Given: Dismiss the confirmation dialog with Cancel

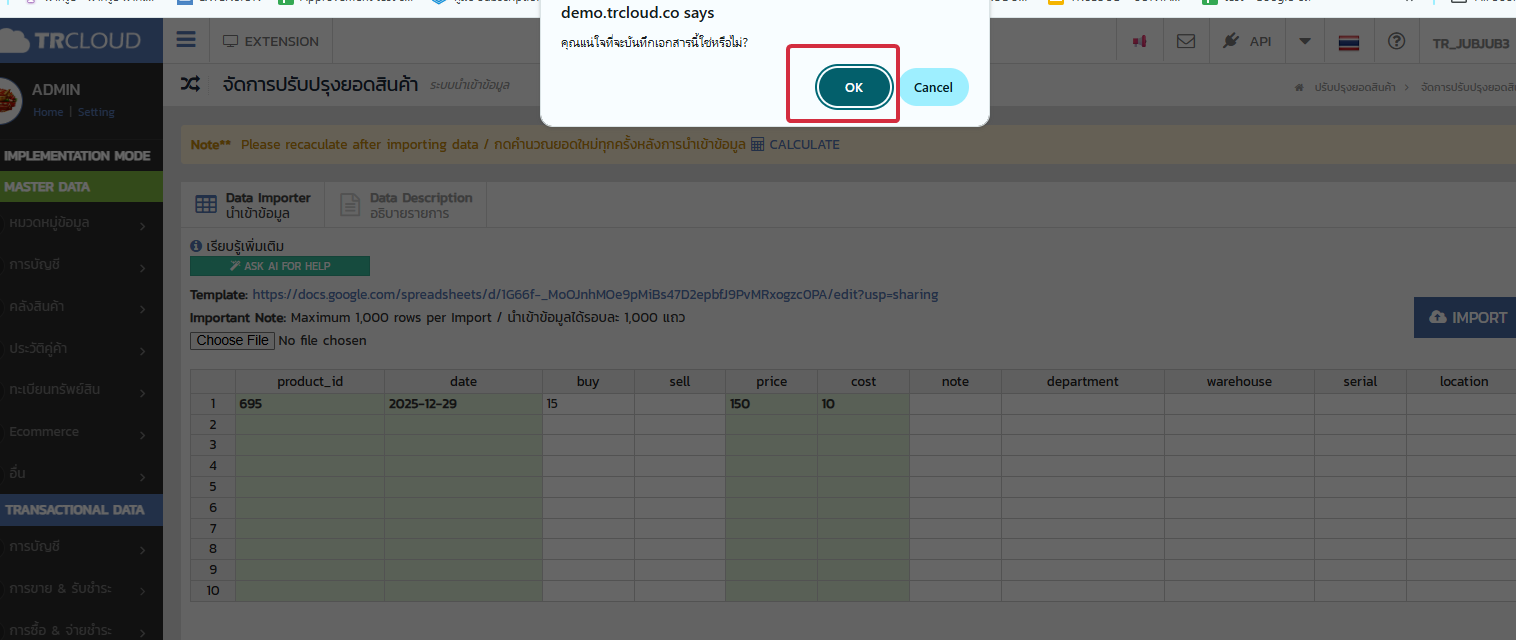Looking at the screenshot, I should coord(932,88).
